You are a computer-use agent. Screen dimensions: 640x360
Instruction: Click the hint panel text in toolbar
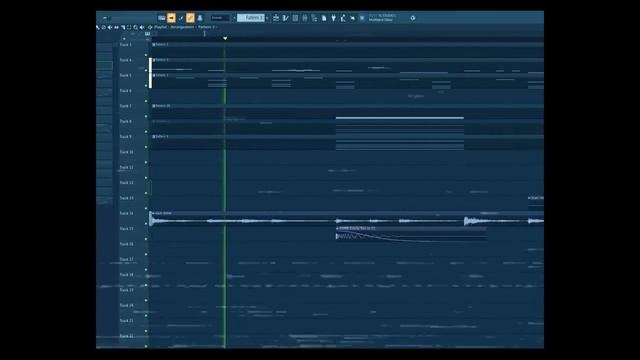[382, 18]
